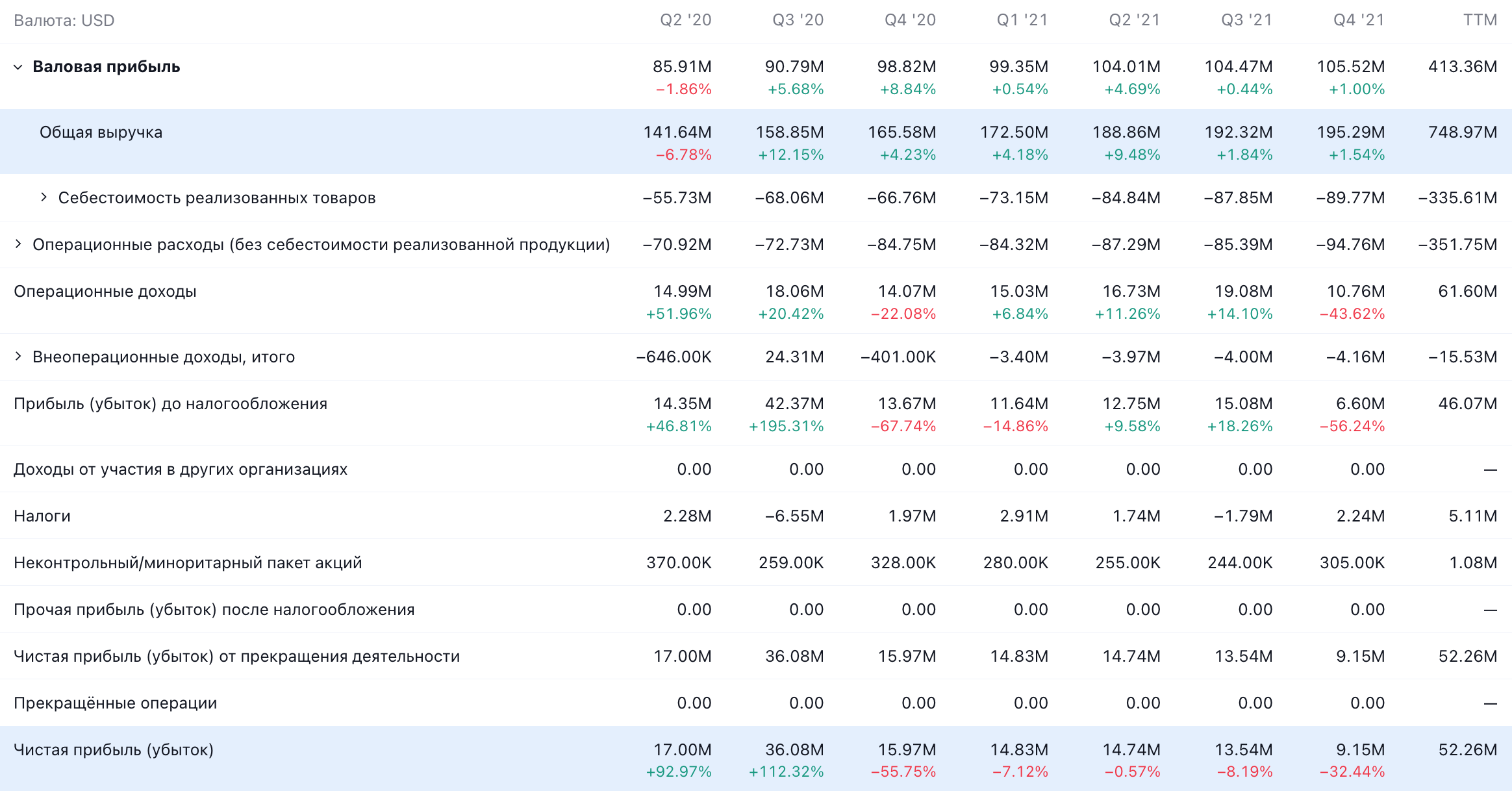This screenshot has width=1512, height=791.
Task: Click pre-tax profit value 42.37M
Action: 795,404
